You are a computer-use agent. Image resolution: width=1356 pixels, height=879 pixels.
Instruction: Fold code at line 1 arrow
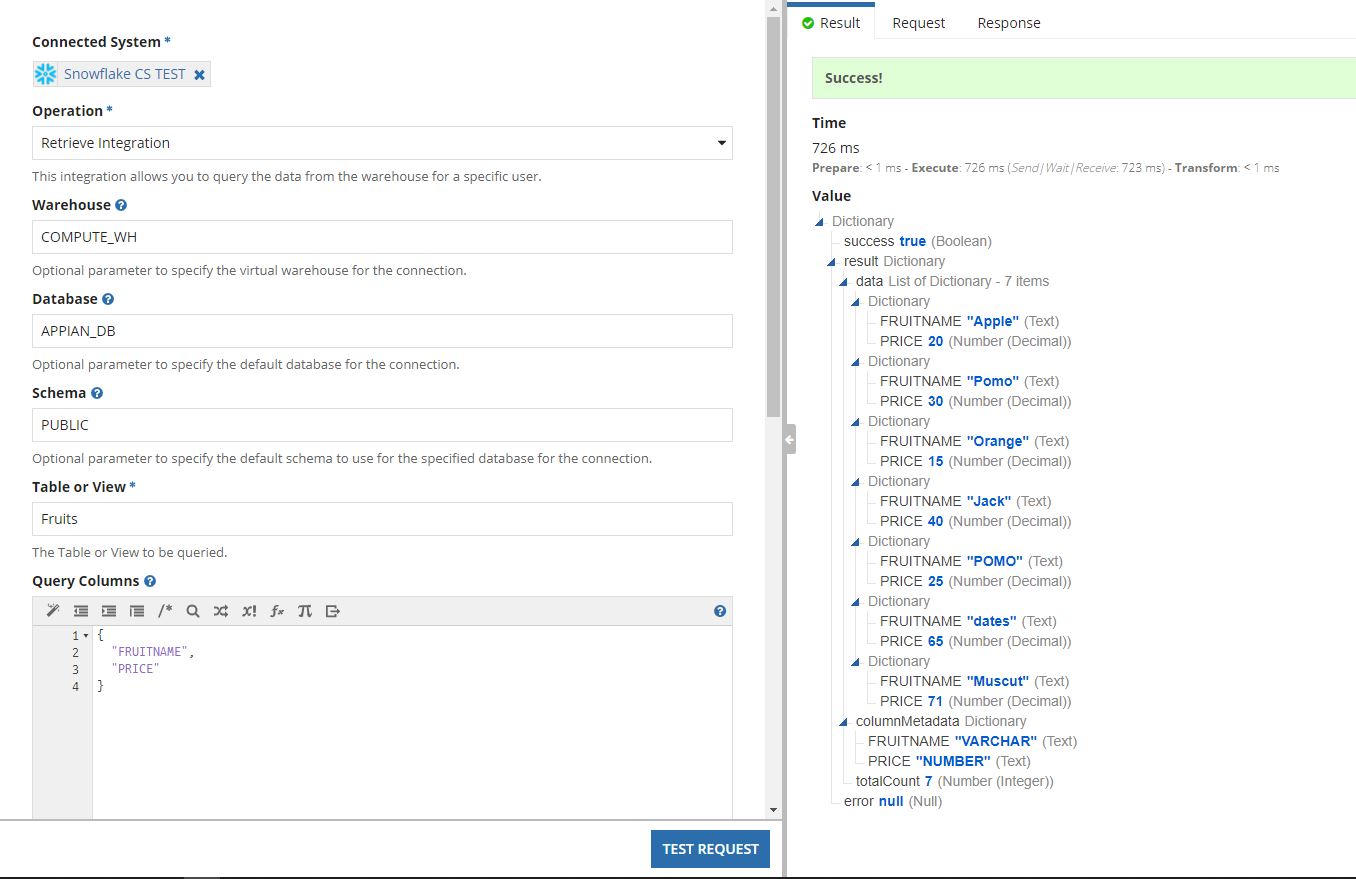click(x=86, y=636)
